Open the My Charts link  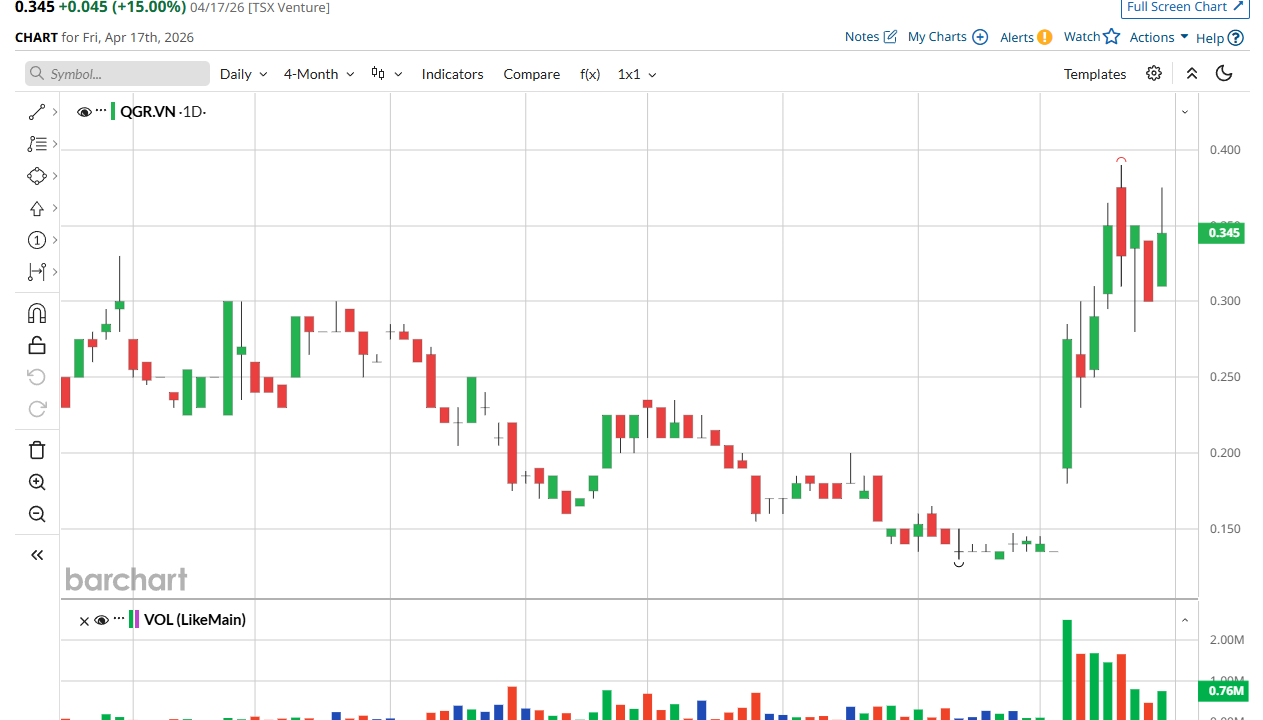click(947, 37)
